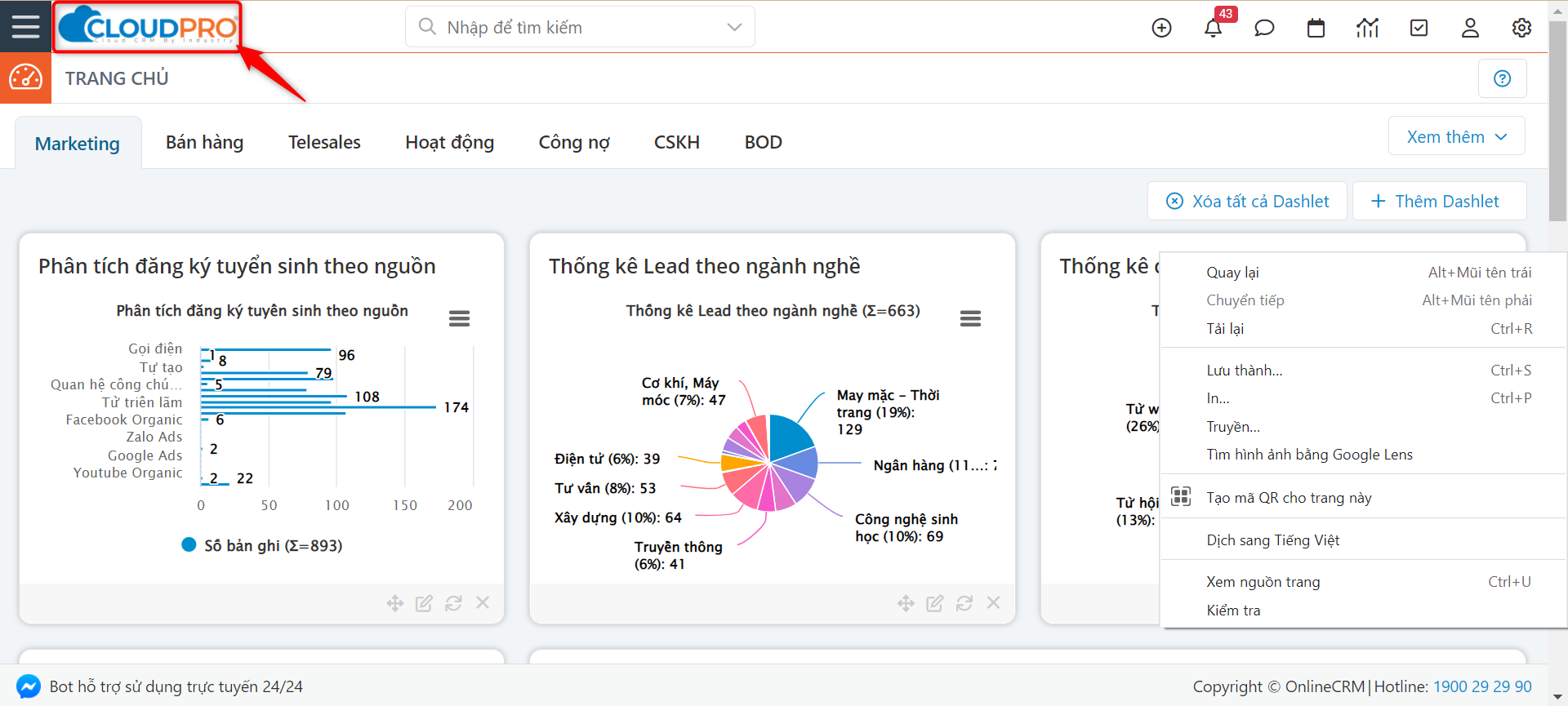Move the Lead ngành nghề dashlet handle
1568x706 pixels.
click(x=906, y=603)
